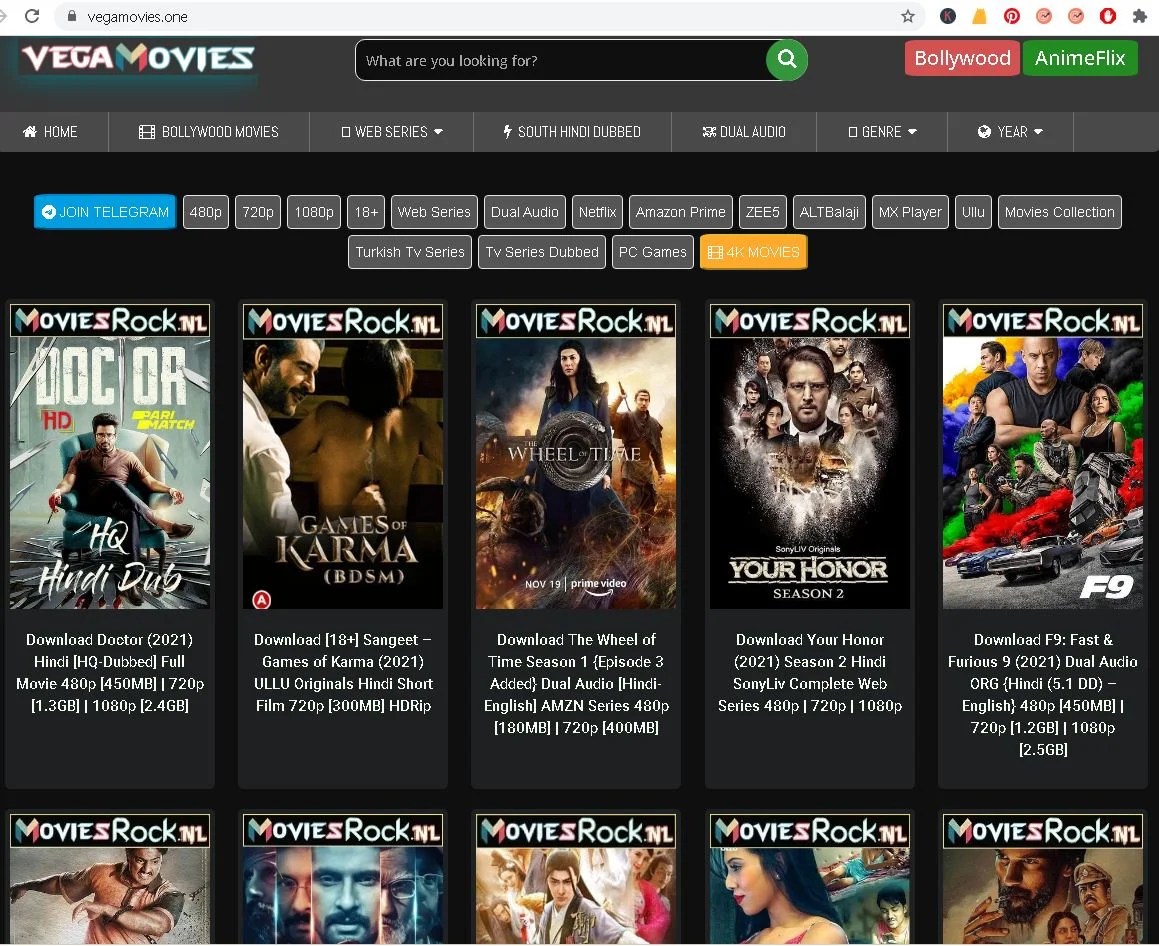Browse the ALTBalaji tag
The height and width of the screenshot is (946, 1159).
[829, 212]
